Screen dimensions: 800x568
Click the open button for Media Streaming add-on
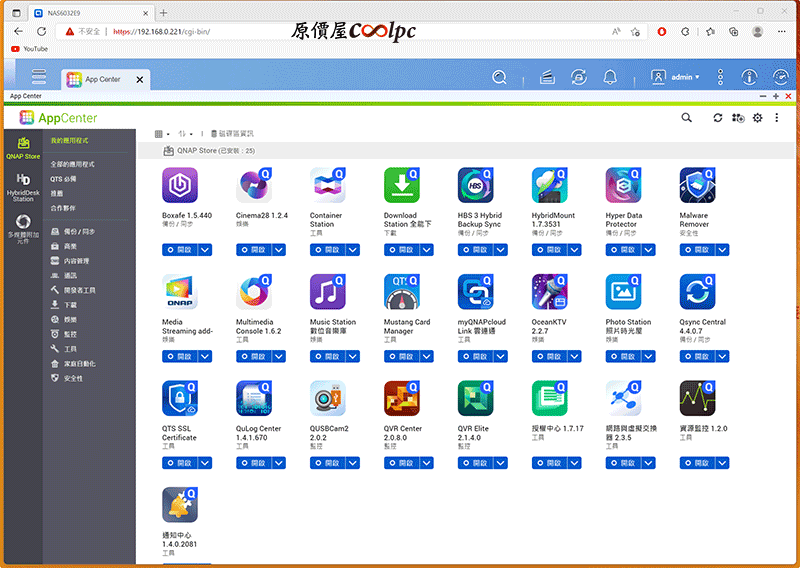[180, 357]
